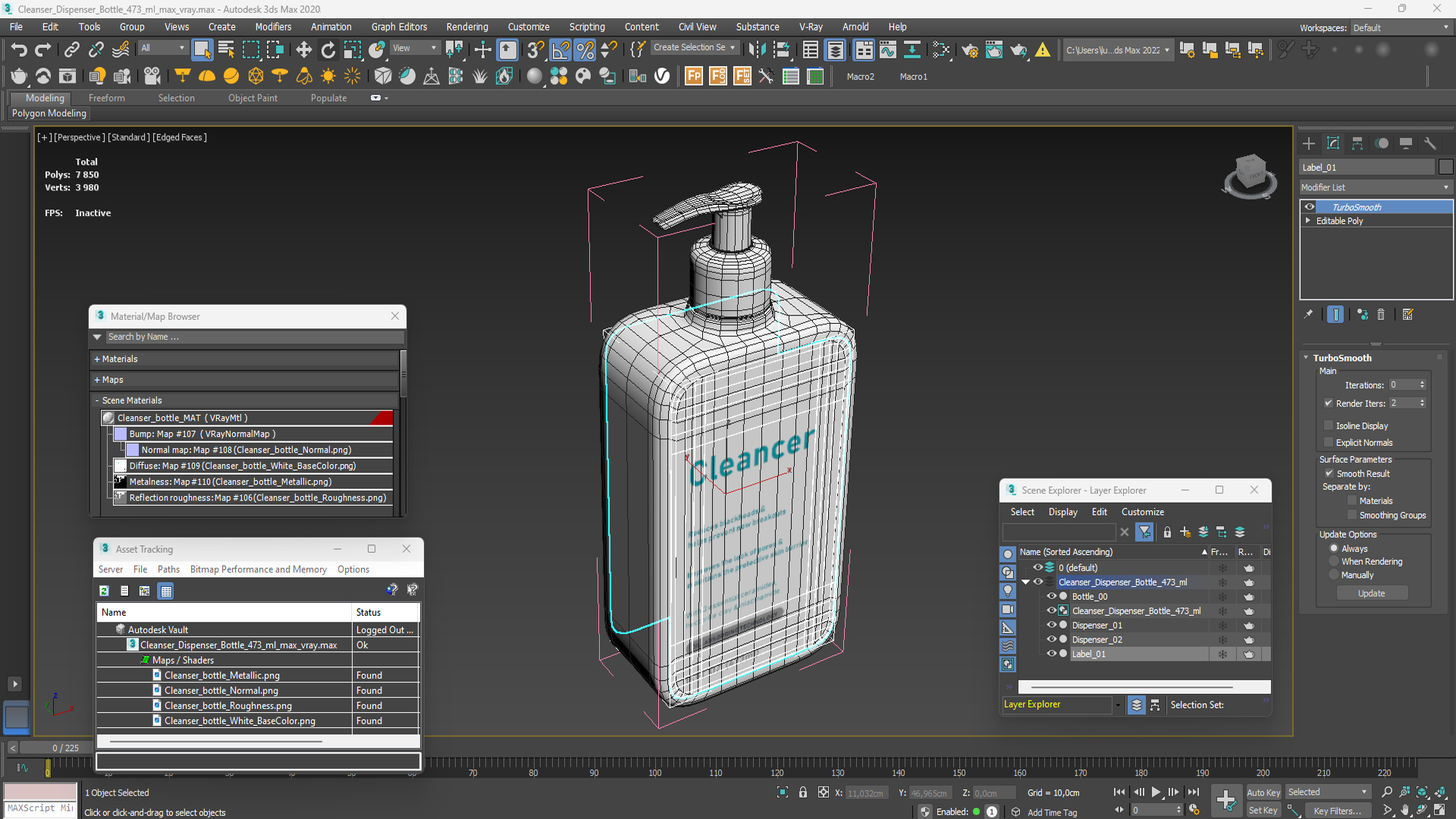Open the Hierarchy tab in Command Panel
Image resolution: width=1456 pixels, height=819 pixels.
1357,143
